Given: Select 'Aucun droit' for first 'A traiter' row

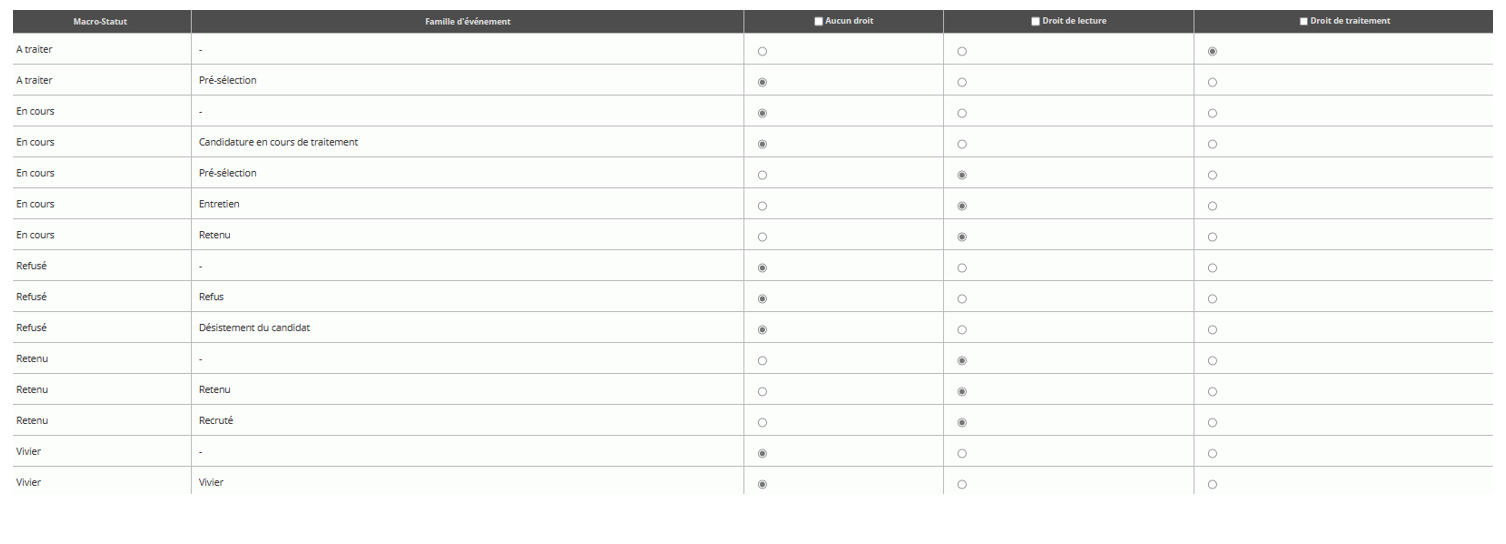Looking at the screenshot, I should click(763, 51).
